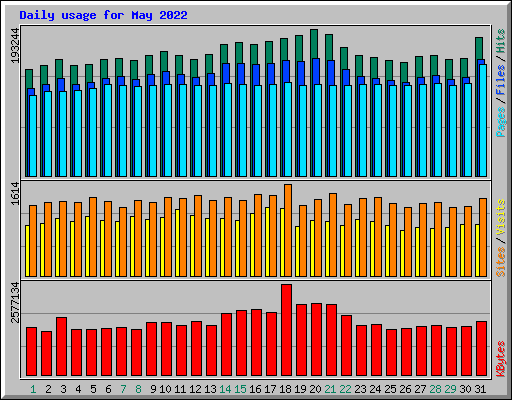
Task: Click the yellow Sites bar for day 11
Action: (177, 243)
